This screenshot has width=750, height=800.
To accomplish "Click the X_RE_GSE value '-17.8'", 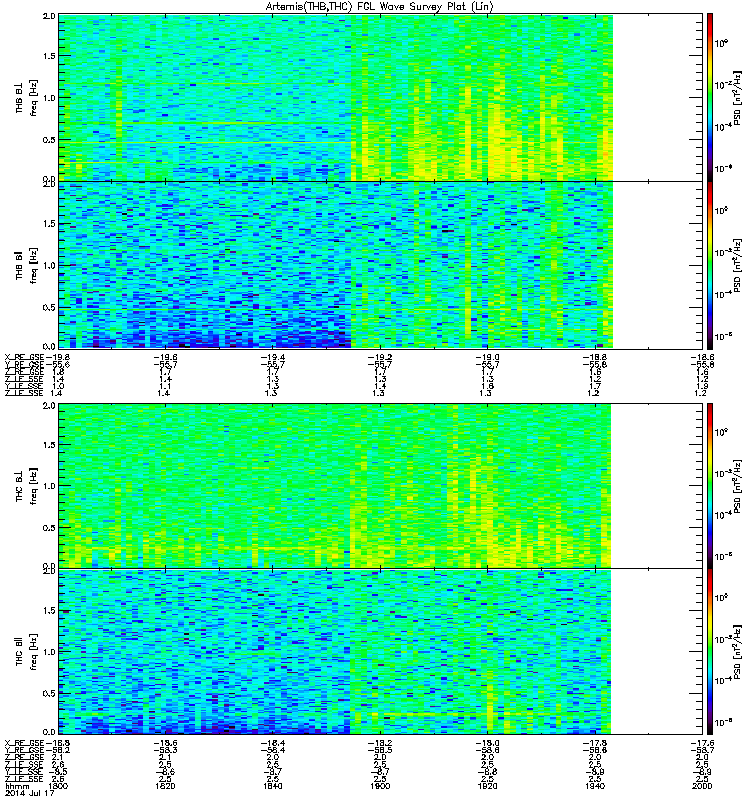I will [x=595, y=743].
